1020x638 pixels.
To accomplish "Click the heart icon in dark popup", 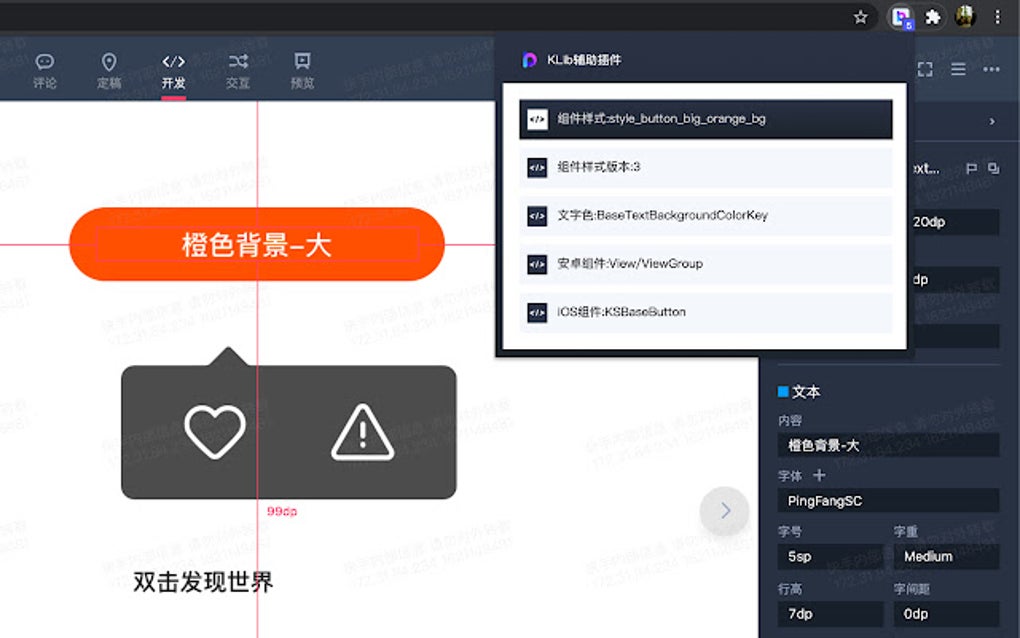I will pos(215,432).
